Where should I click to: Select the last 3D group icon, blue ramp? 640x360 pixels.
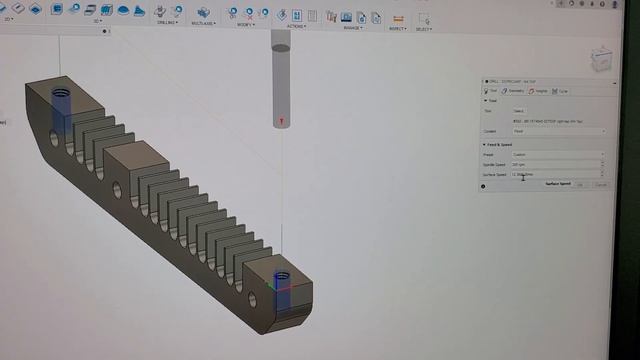[139, 11]
